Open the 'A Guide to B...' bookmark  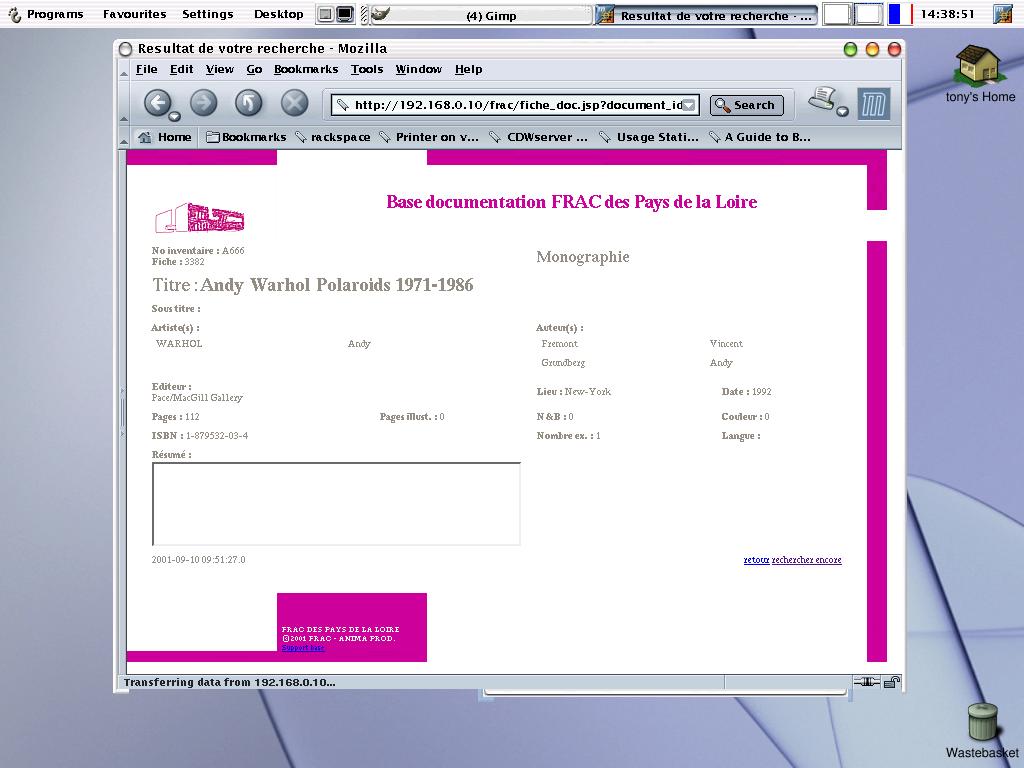point(760,137)
